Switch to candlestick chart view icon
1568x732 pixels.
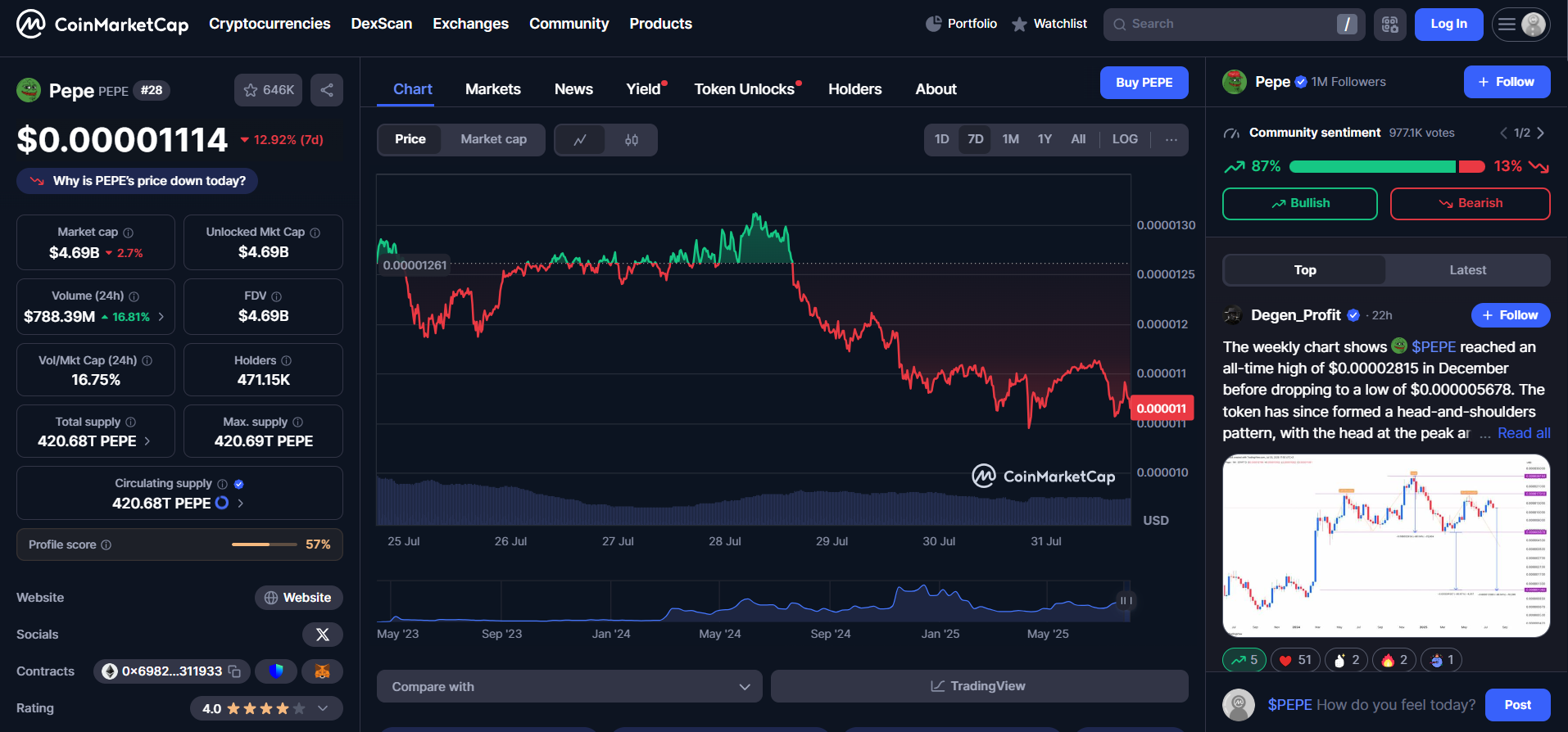coord(631,140)
